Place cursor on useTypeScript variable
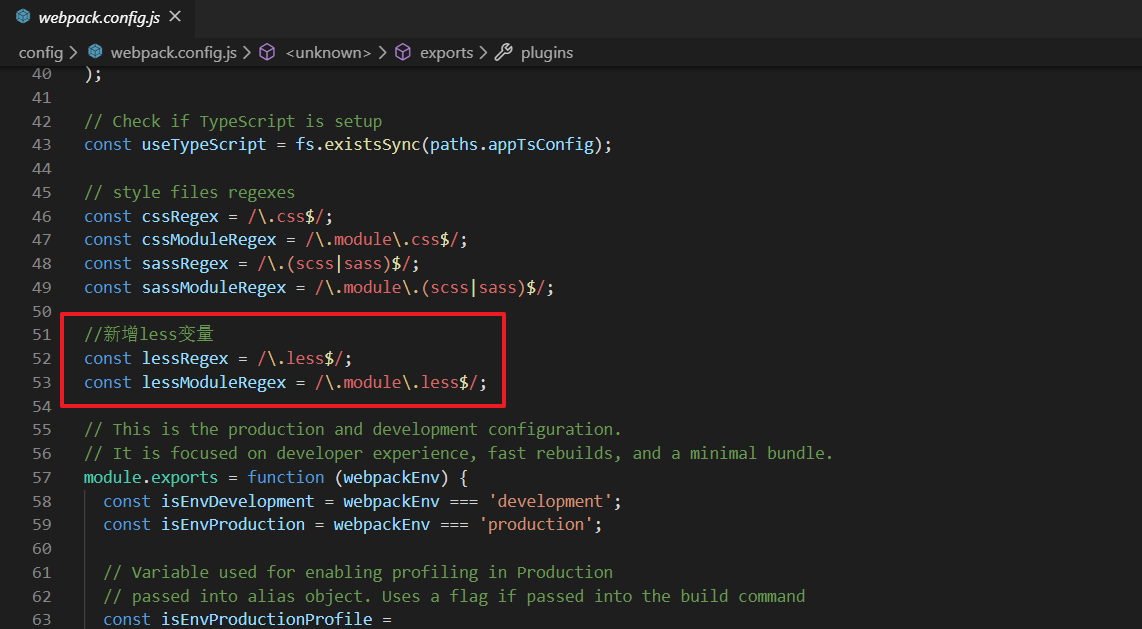This screenshot has width=1142, height=629. click(x=204, y=144)
